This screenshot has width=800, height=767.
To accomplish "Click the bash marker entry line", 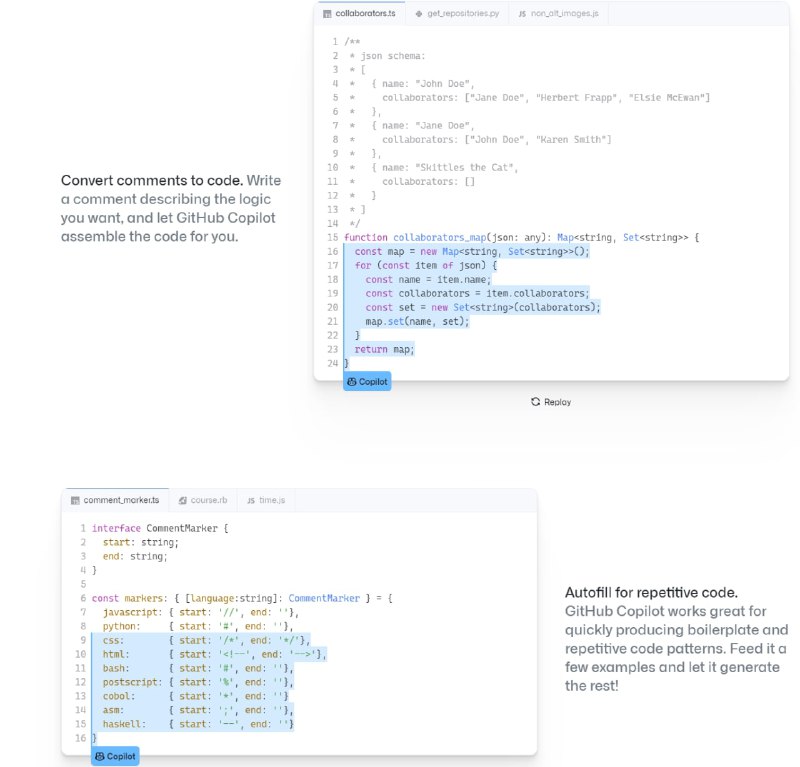I will click(x=197, y=668).
